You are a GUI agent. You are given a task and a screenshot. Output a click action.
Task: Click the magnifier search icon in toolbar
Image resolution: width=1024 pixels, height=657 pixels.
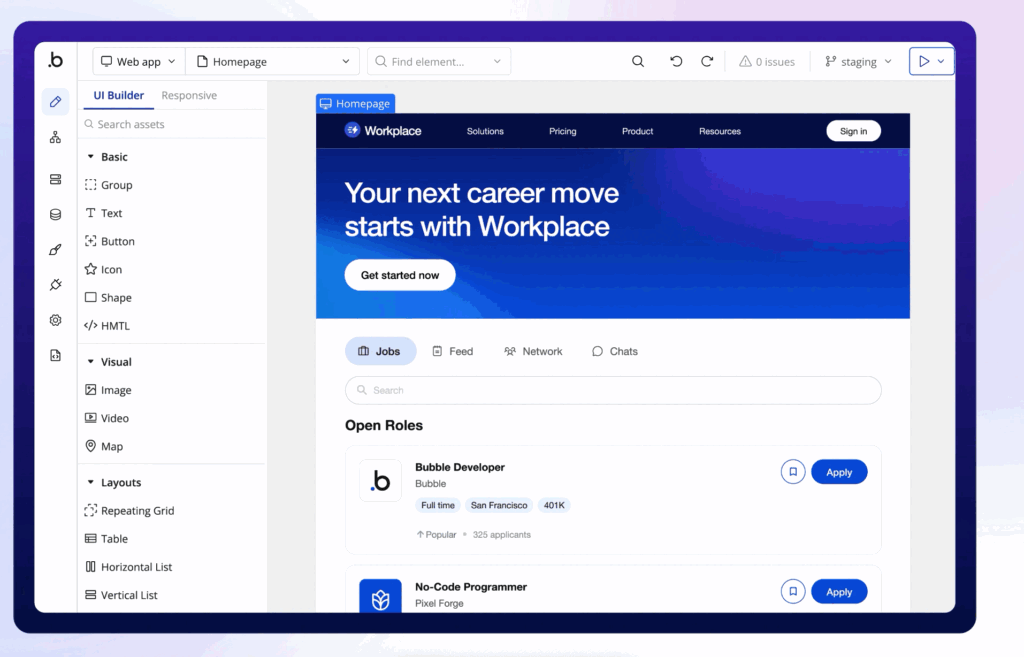click(x=638, y=62)
